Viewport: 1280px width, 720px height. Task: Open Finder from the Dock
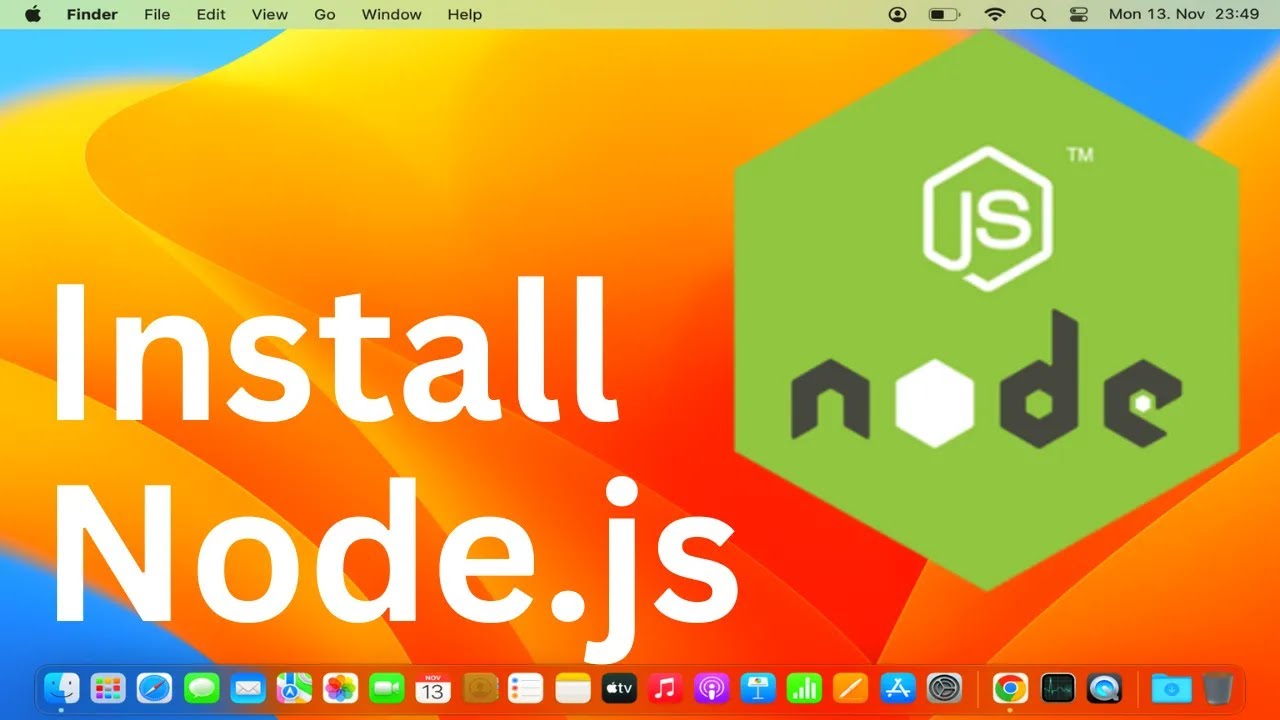tap(61, 688)
